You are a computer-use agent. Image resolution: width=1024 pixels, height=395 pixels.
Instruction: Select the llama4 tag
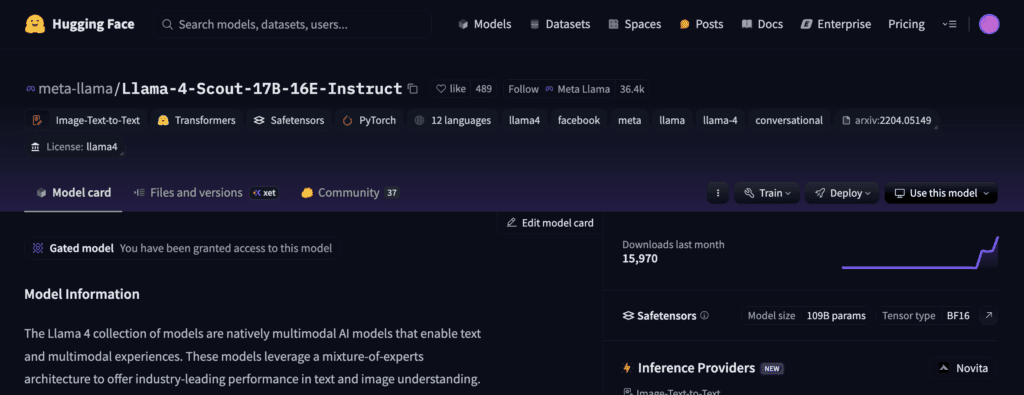click(x=524, y=120)
